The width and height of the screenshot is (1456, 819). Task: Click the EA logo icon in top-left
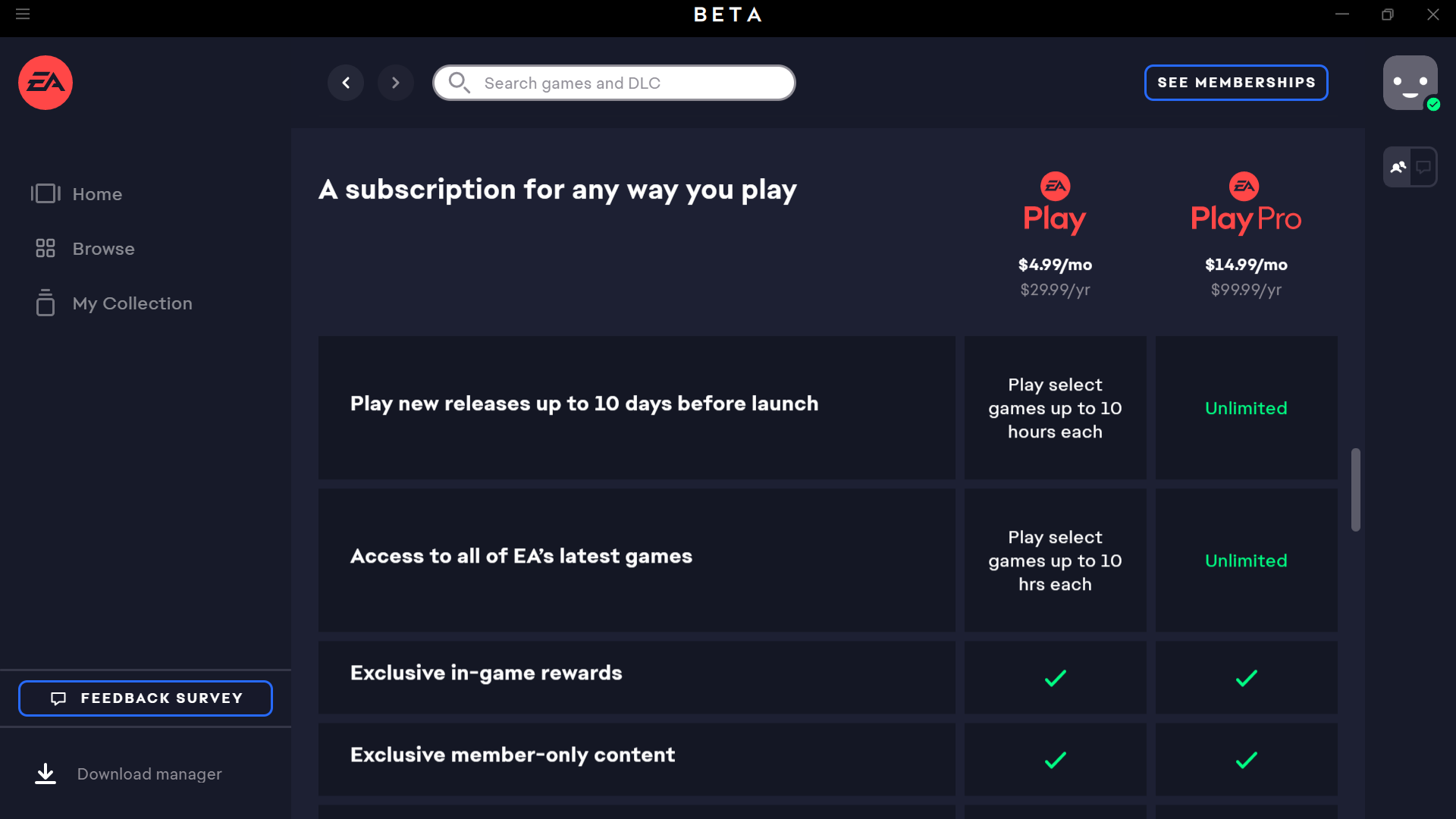[x=46, y=83]
